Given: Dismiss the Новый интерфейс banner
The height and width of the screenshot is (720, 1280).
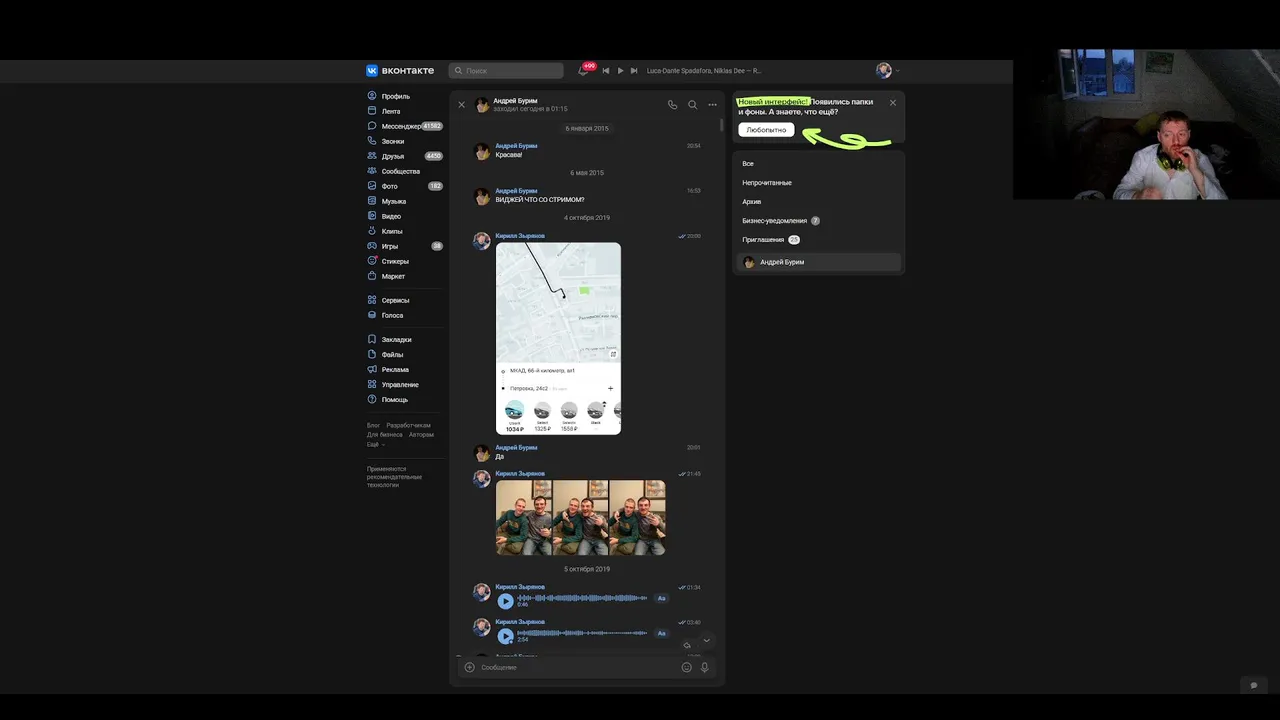Looking at the screenshot, I should (893, 102).
